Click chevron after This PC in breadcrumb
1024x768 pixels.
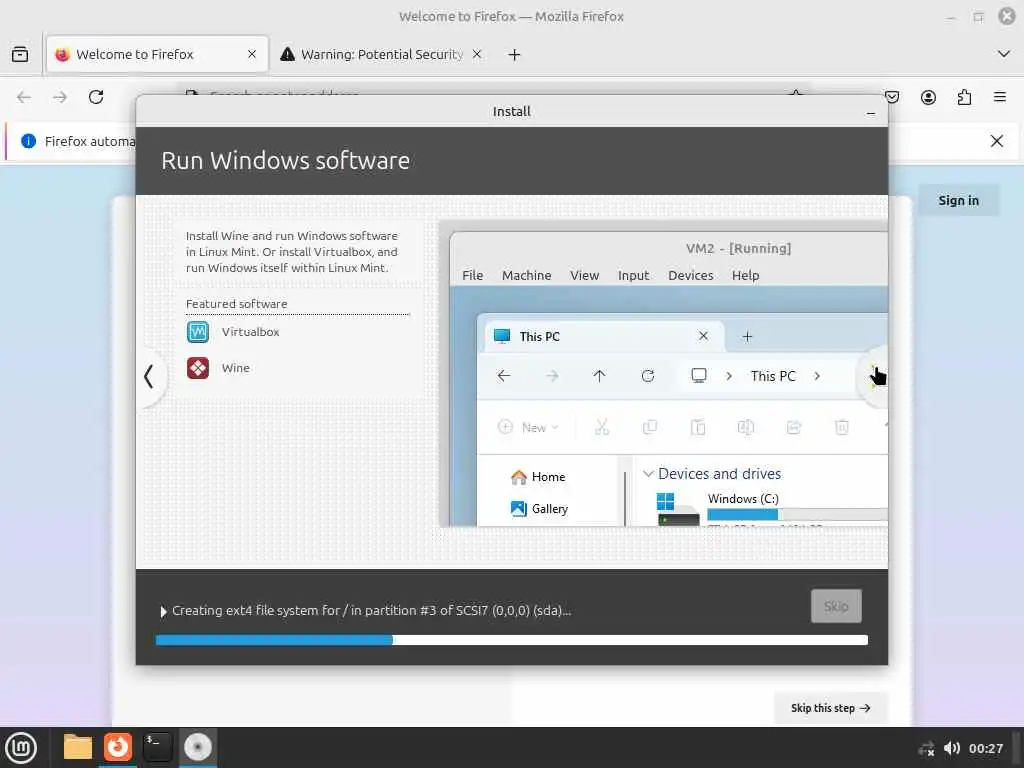[x=817, y=376]
